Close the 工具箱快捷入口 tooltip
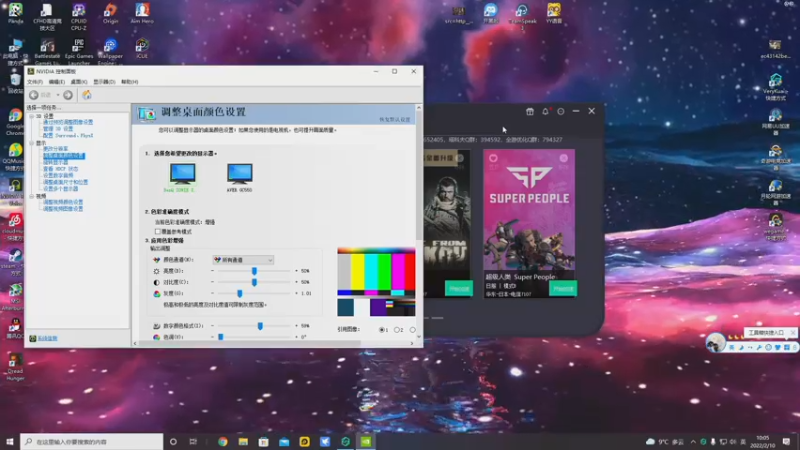This screenshot has height=450, width=800. click(x=792, y=333)
